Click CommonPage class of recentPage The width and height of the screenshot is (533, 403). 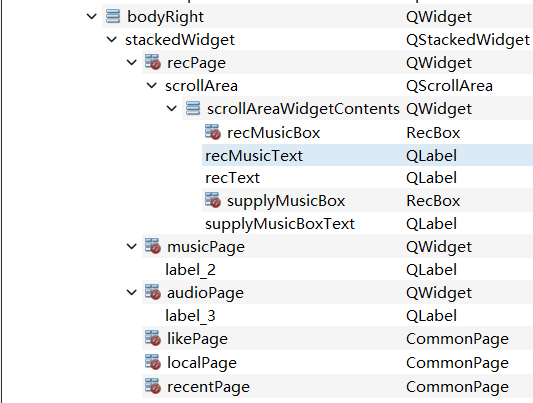457,387
